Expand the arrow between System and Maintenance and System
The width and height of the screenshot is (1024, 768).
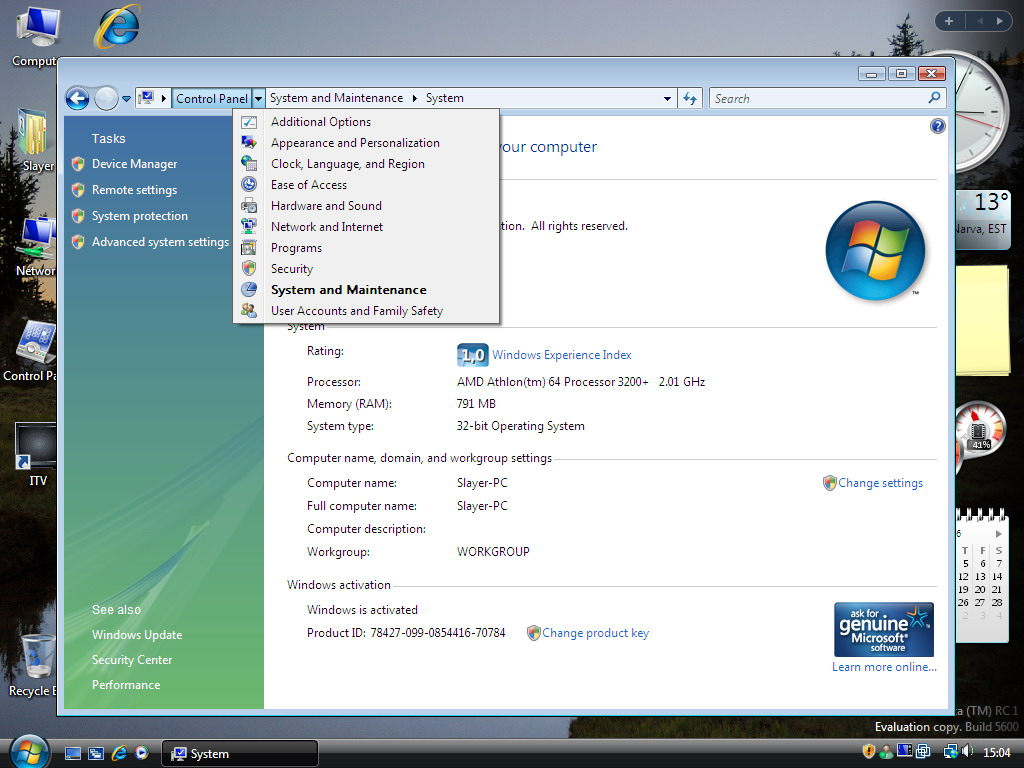click(x=415, y=99)
